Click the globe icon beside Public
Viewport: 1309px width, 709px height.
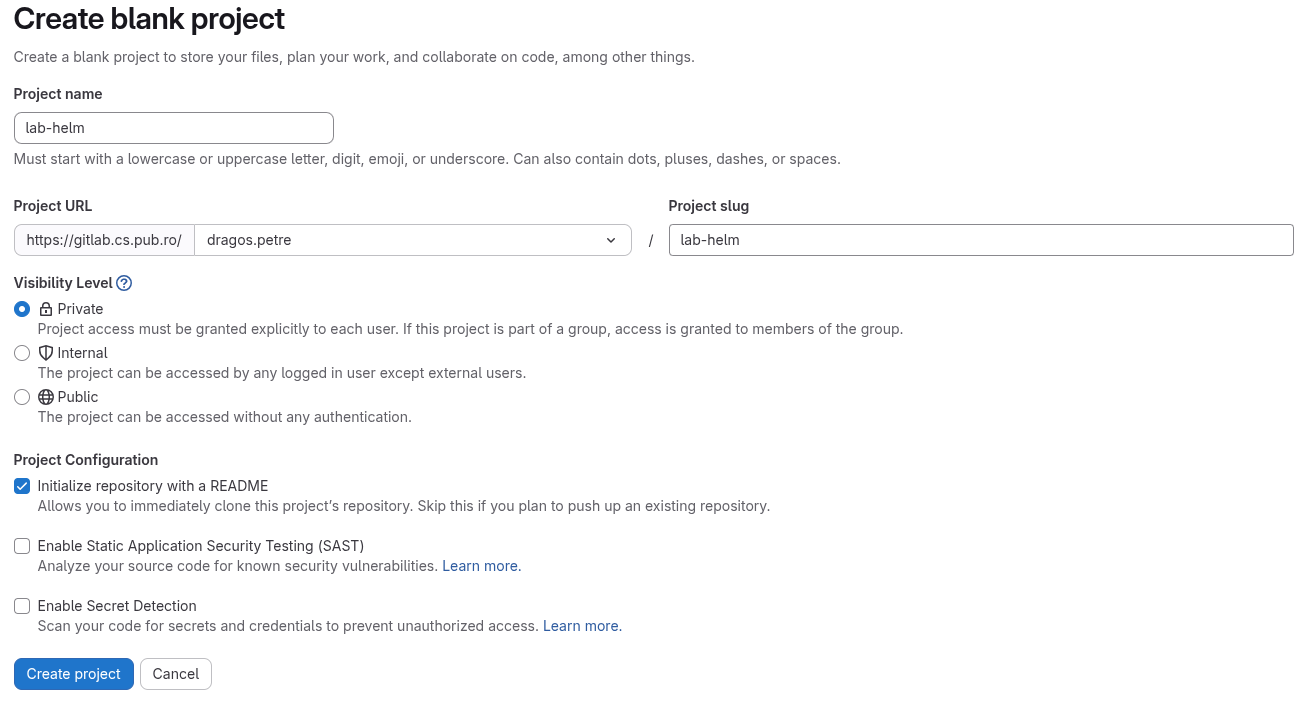click(44, 397)
